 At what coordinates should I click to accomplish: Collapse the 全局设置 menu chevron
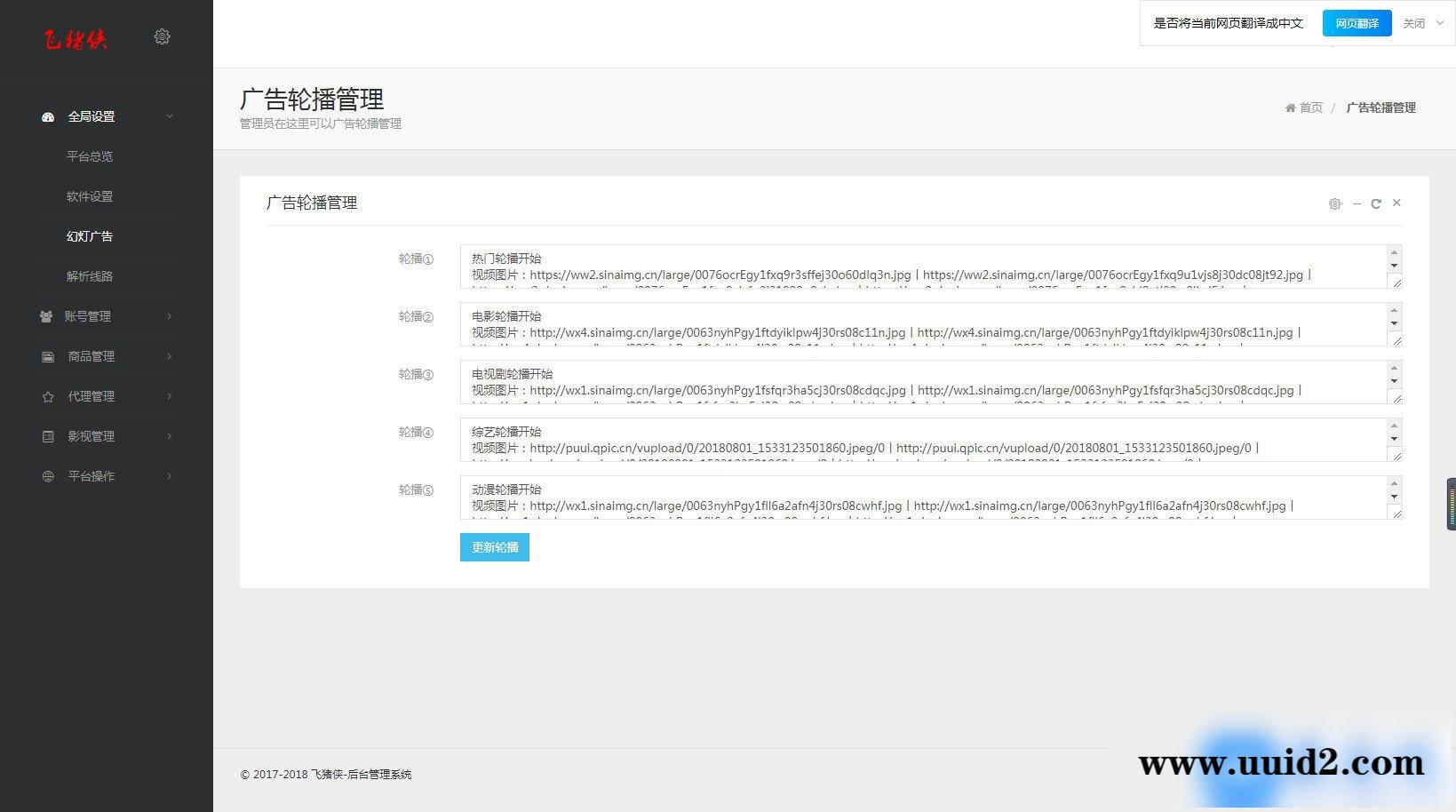[x=170, y=116]
